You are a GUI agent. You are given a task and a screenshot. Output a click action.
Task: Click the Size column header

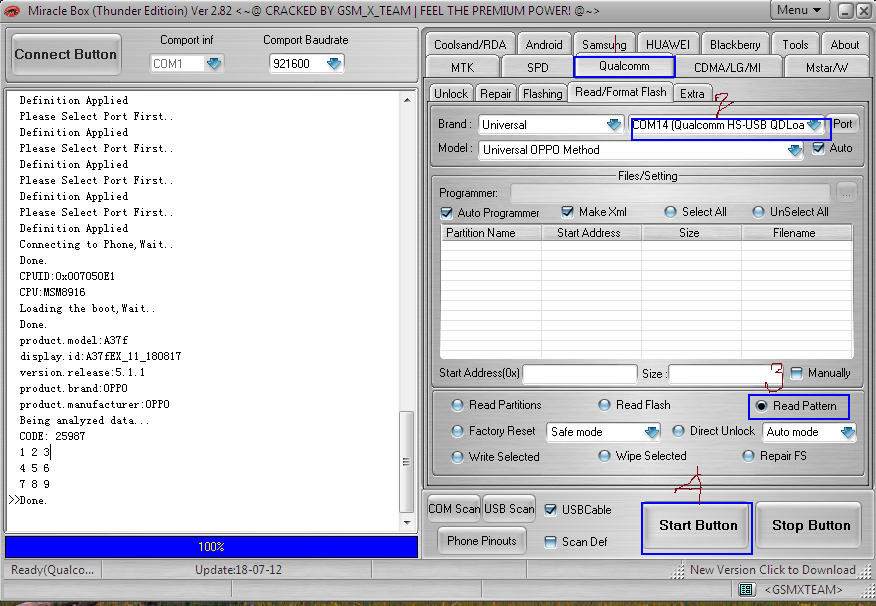[x=691, y=233]
